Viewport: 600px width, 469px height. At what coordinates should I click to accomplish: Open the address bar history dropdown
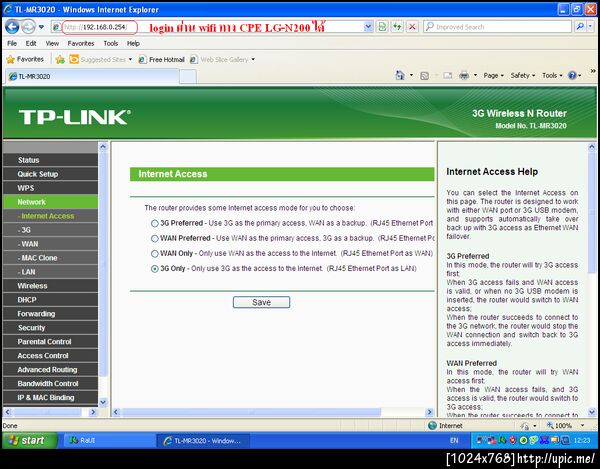(368, 27)
